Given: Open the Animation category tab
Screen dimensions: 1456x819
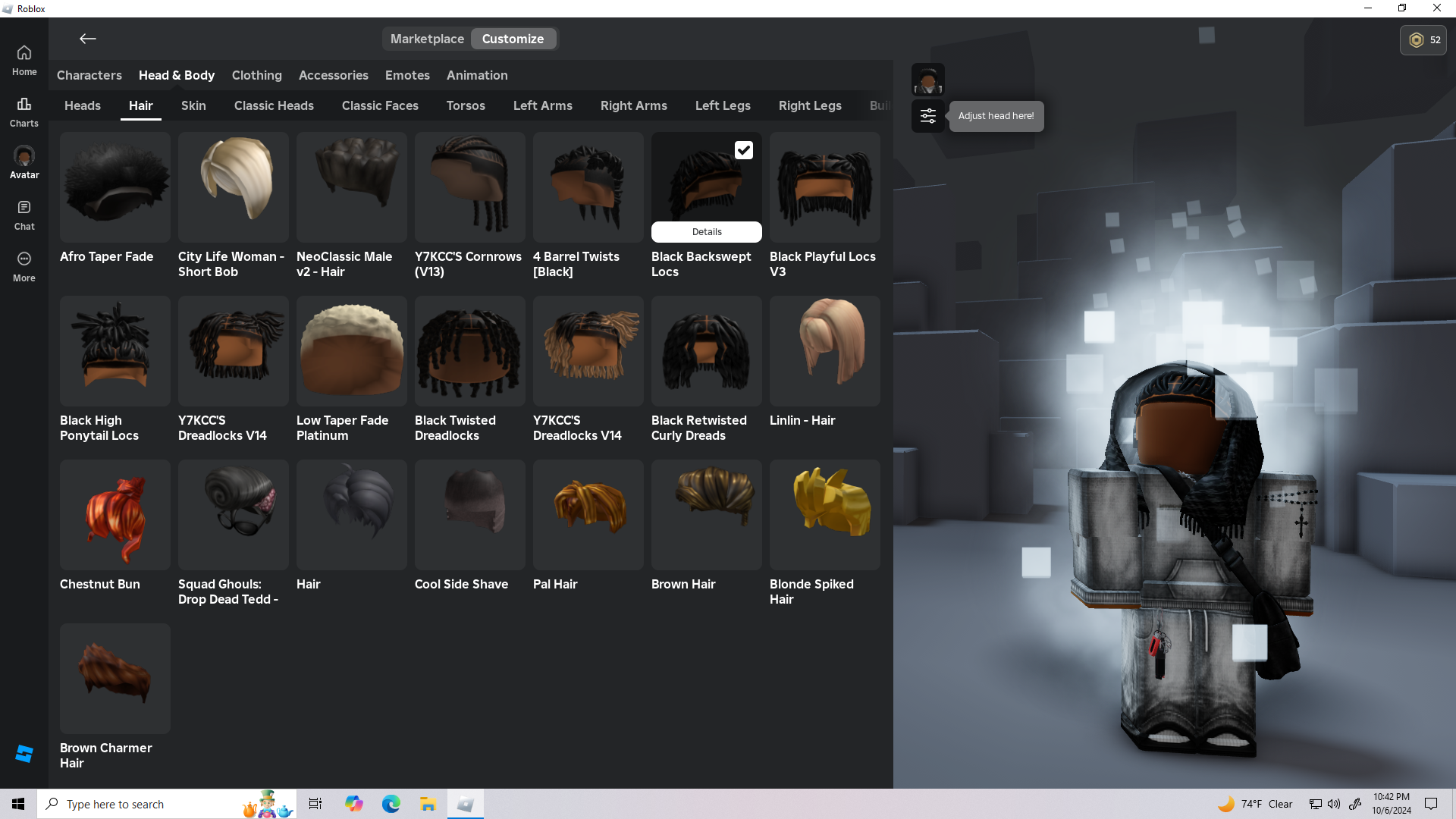Looking at the screenshot, I should (x=477, y=75).
